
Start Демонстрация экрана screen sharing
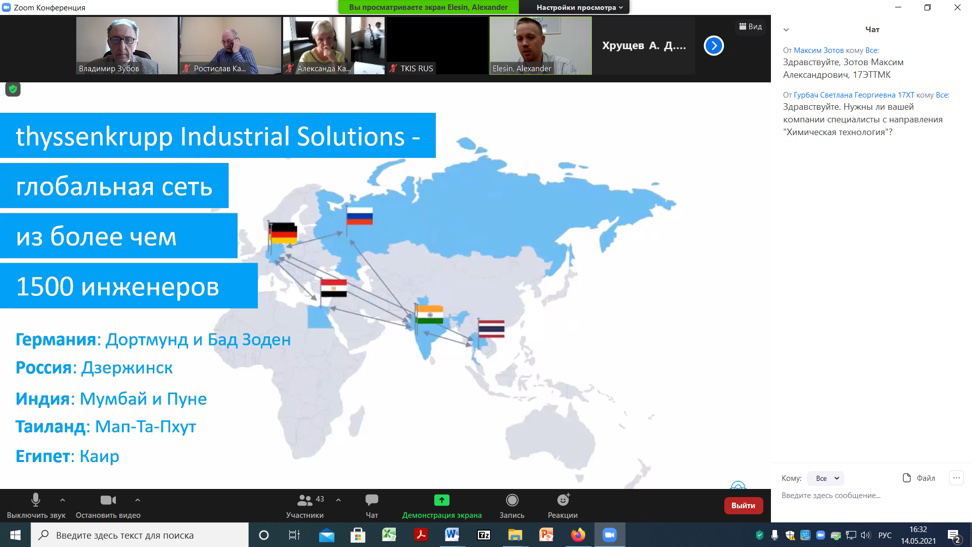pos(441,505)
